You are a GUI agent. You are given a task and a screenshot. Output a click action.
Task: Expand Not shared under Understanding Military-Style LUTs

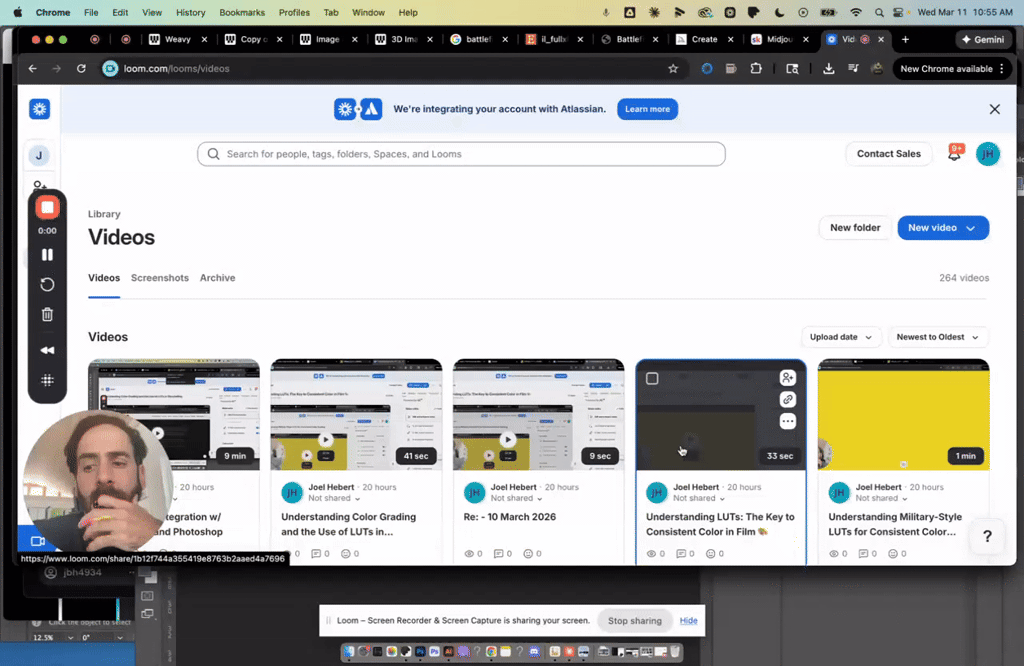pos(881,498)
